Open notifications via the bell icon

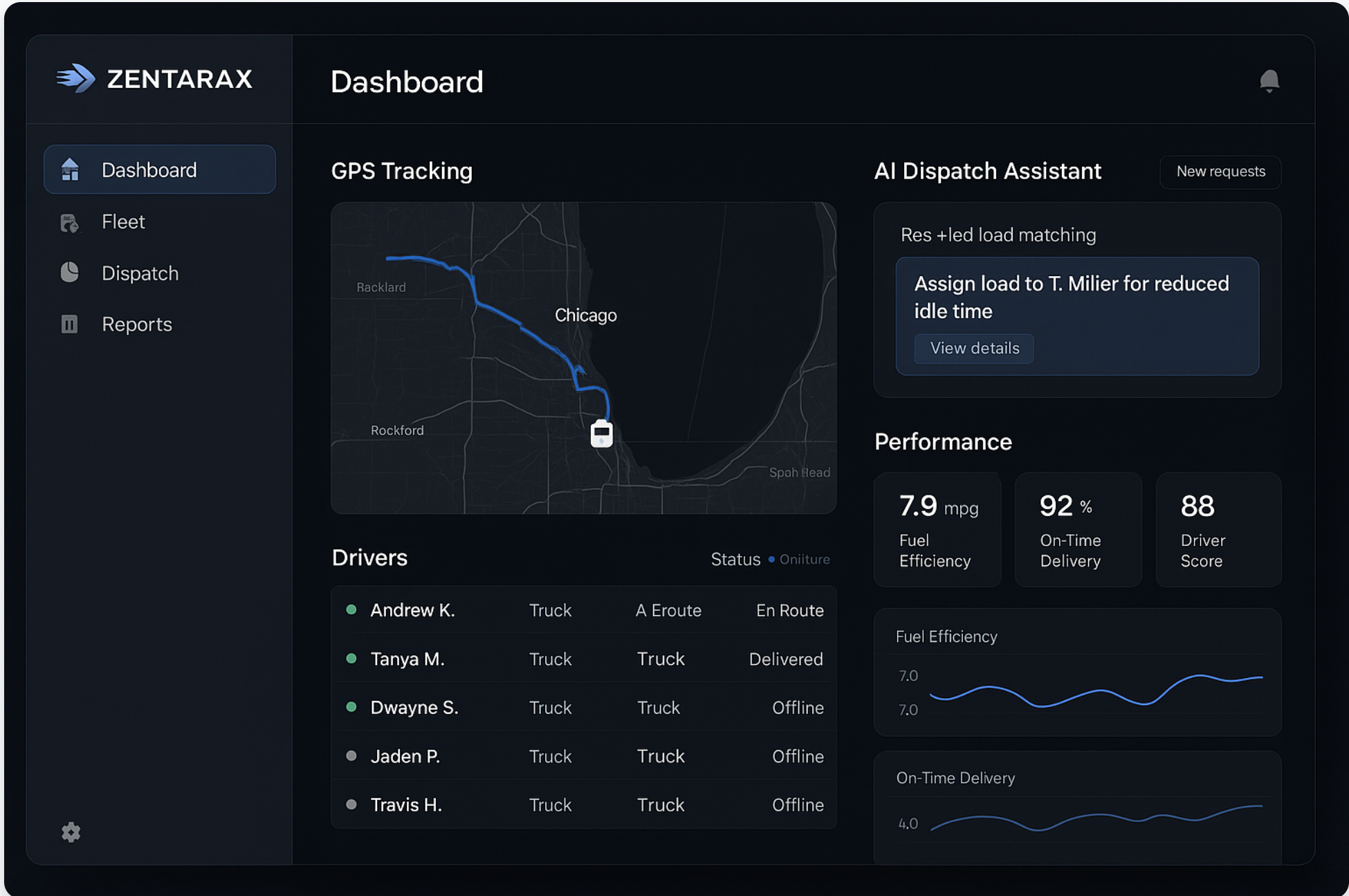click(1270, 81)
